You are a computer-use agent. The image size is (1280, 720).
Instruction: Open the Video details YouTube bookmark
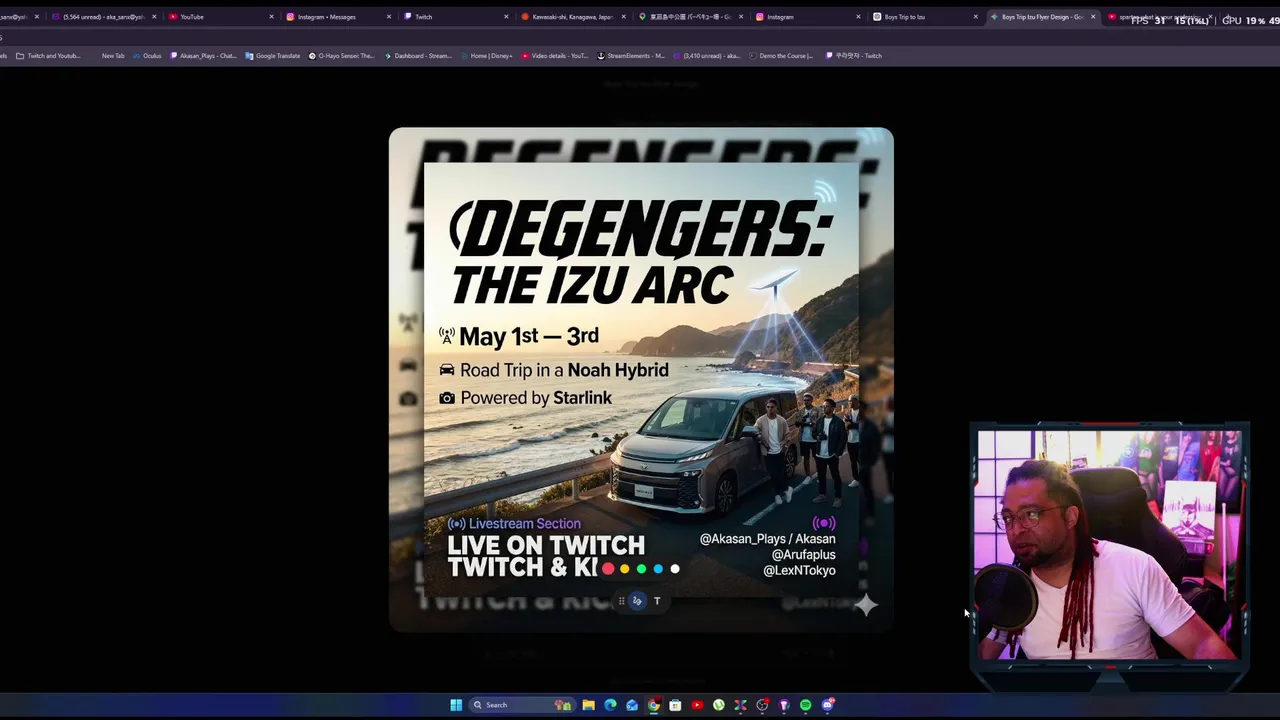555,56
